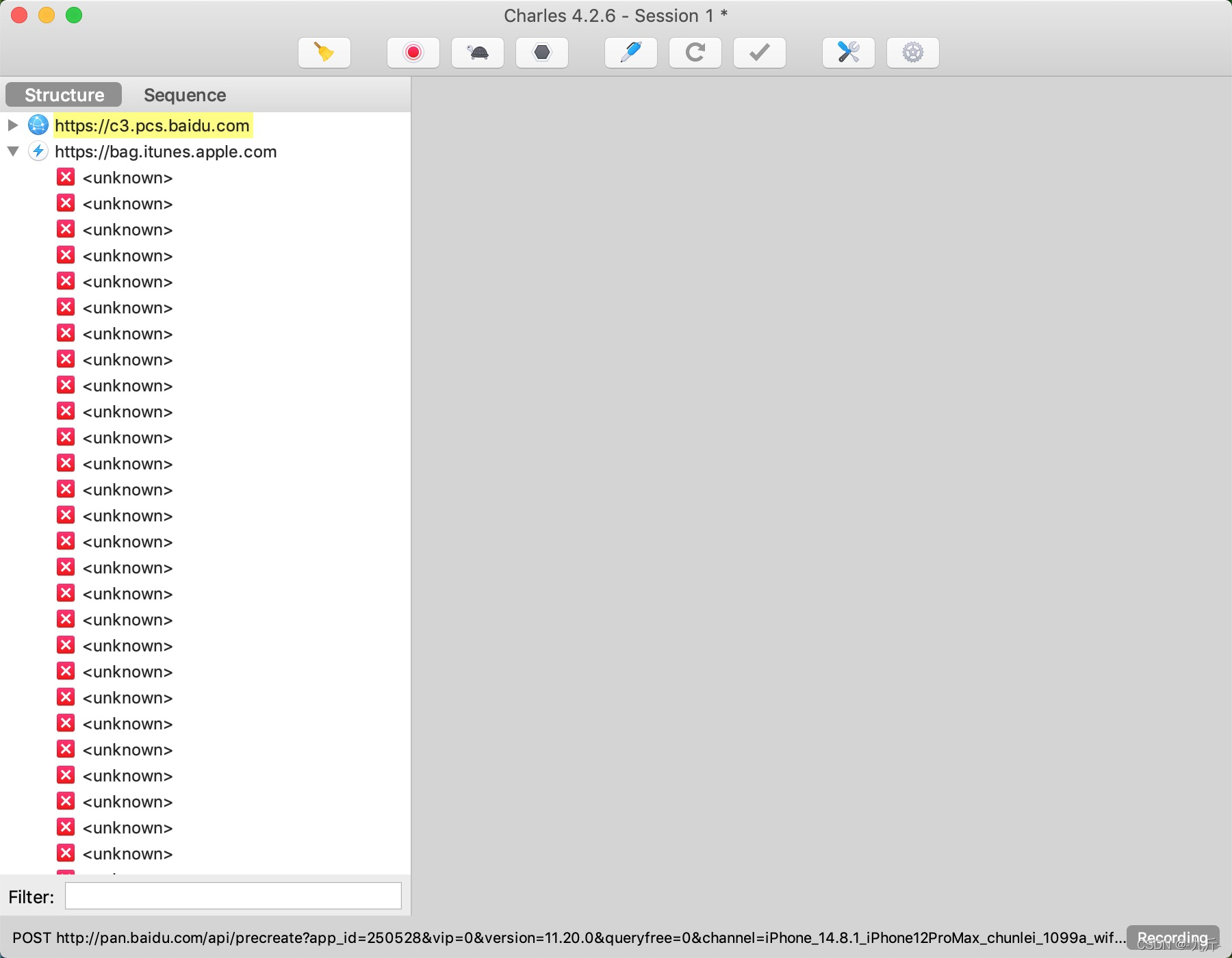This screenshot has width=1232, height=958.
Task: Click the red X icon of the first <unknown> row
Action: click(66, 177)
